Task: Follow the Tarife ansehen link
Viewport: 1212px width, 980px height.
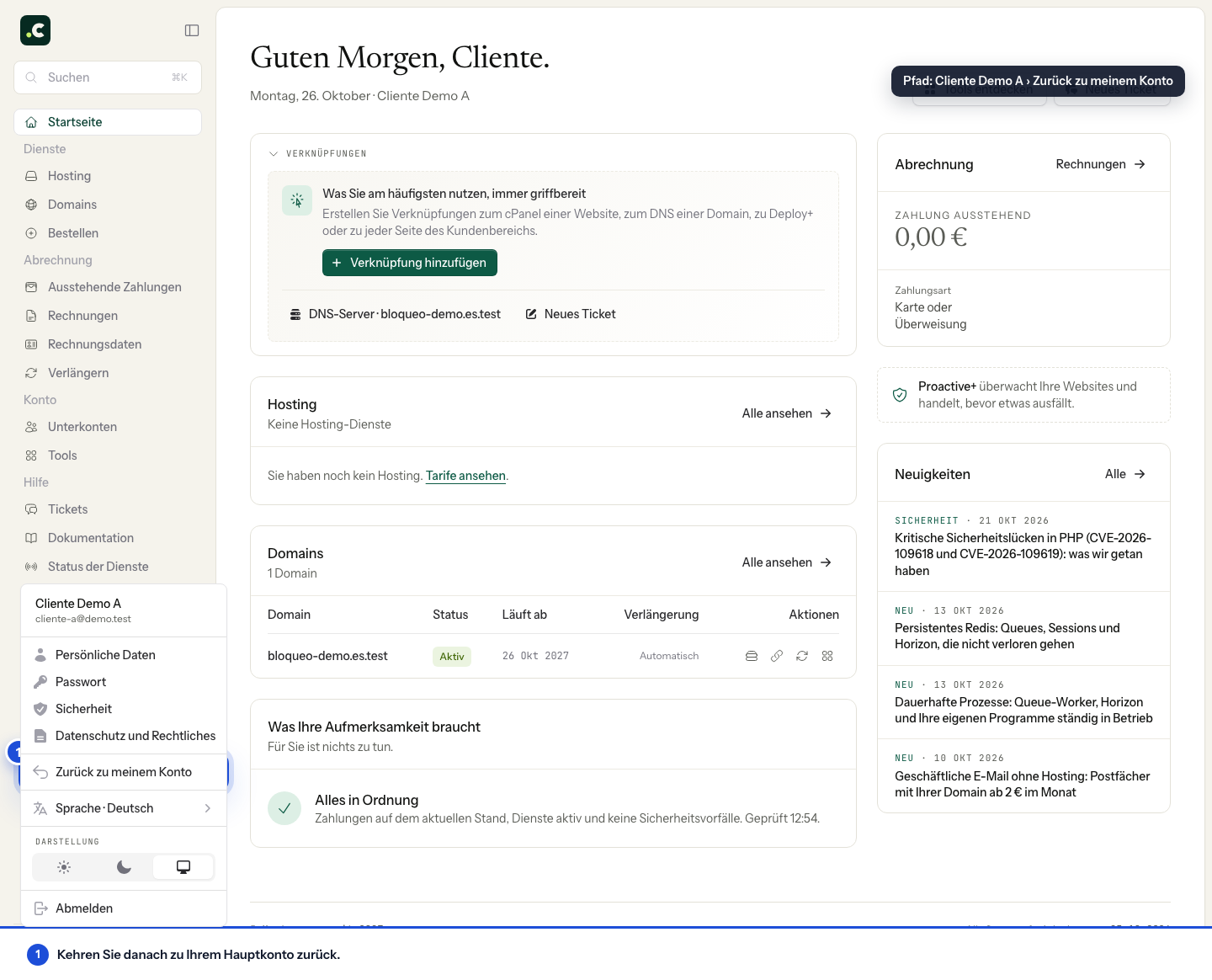Action: tap(465, 476)
